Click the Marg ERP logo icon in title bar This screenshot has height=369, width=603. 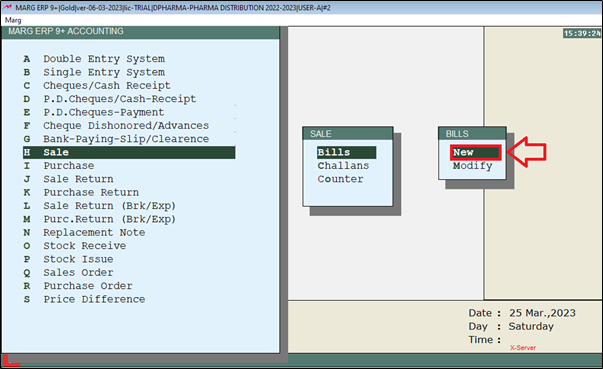(7, 7)
